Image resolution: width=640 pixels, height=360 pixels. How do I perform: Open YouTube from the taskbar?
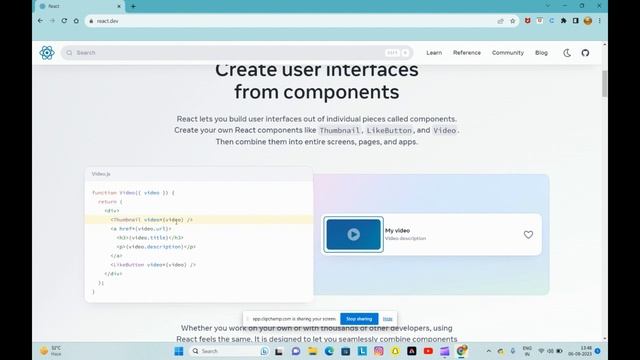pos(428,351)
